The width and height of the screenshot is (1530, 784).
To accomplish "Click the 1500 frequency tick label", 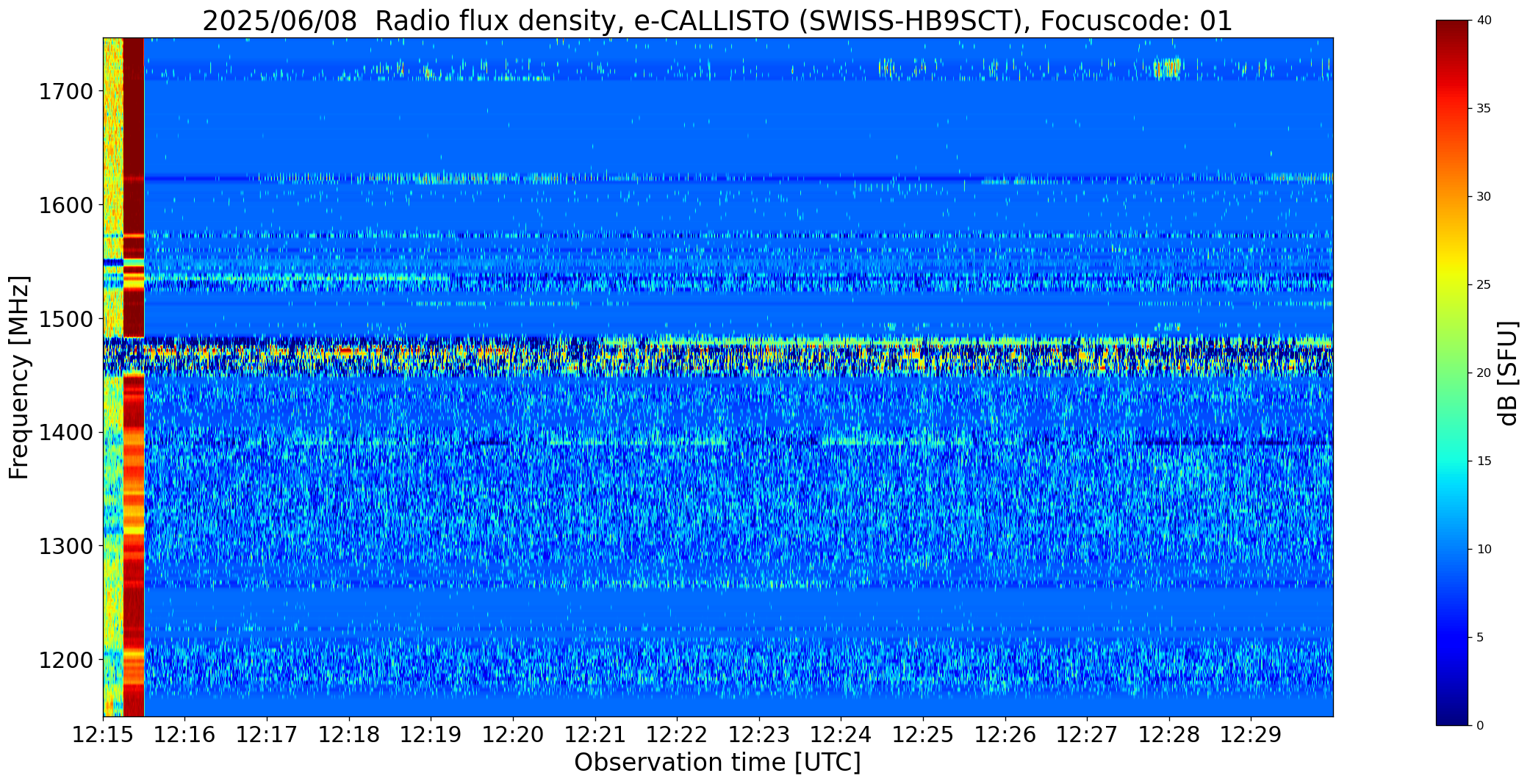I will pos(65,319).
